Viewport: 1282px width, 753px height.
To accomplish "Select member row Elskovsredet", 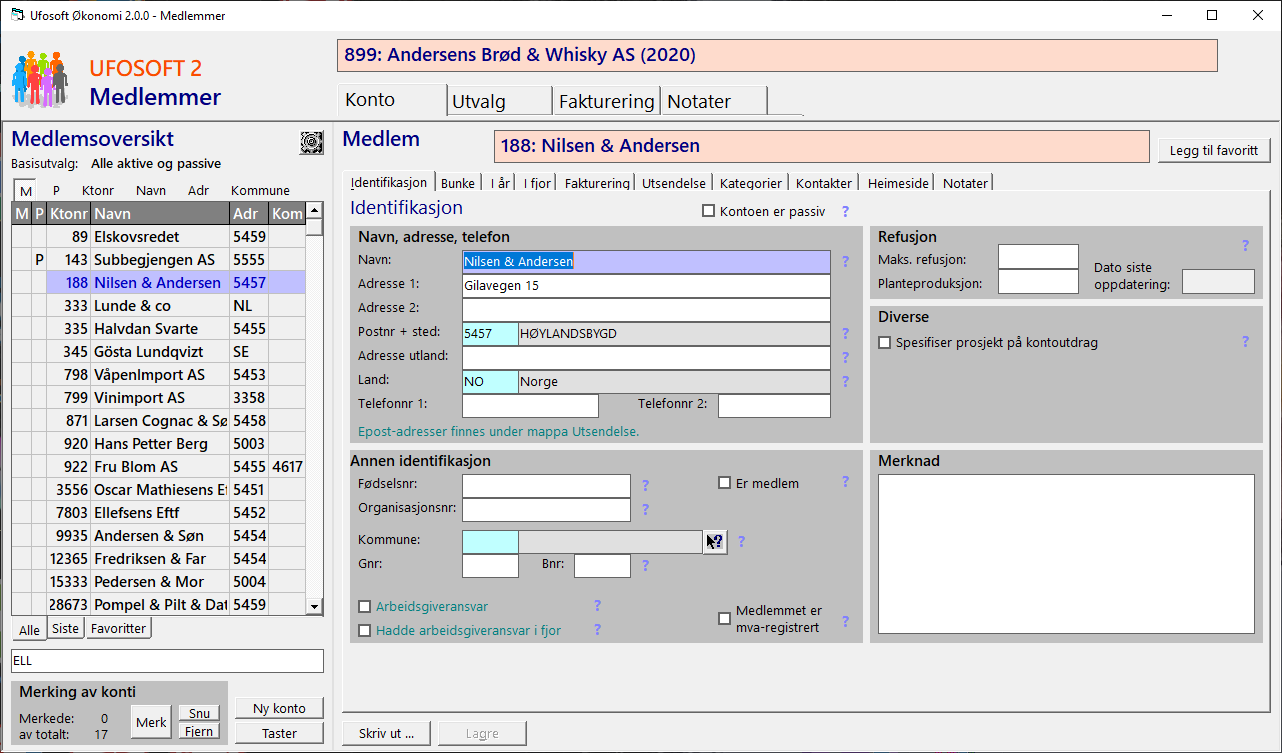I will pyautogui.click(x=158, y=237).
